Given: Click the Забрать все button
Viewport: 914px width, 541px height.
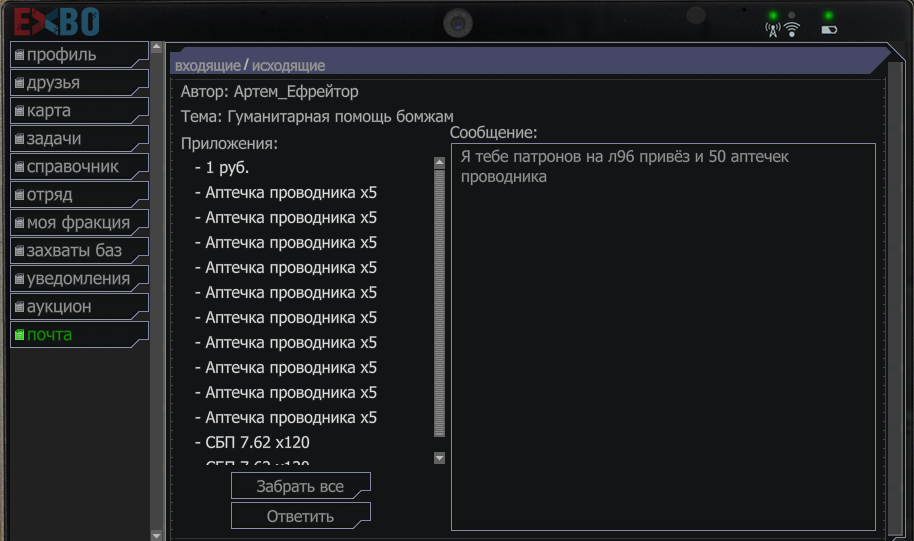Looking at the screenshot, I should pos(301,486).
